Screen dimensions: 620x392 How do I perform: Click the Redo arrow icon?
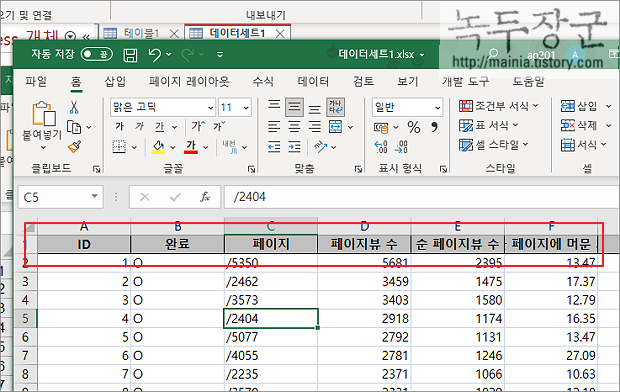187,55
